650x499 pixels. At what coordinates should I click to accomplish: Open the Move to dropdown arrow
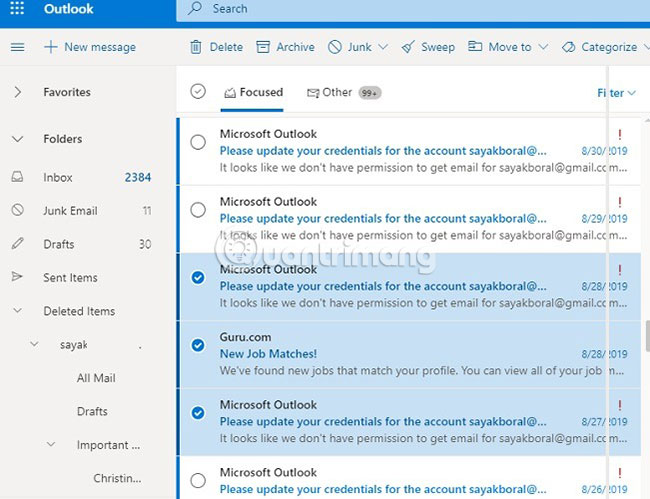pos(543,47)
